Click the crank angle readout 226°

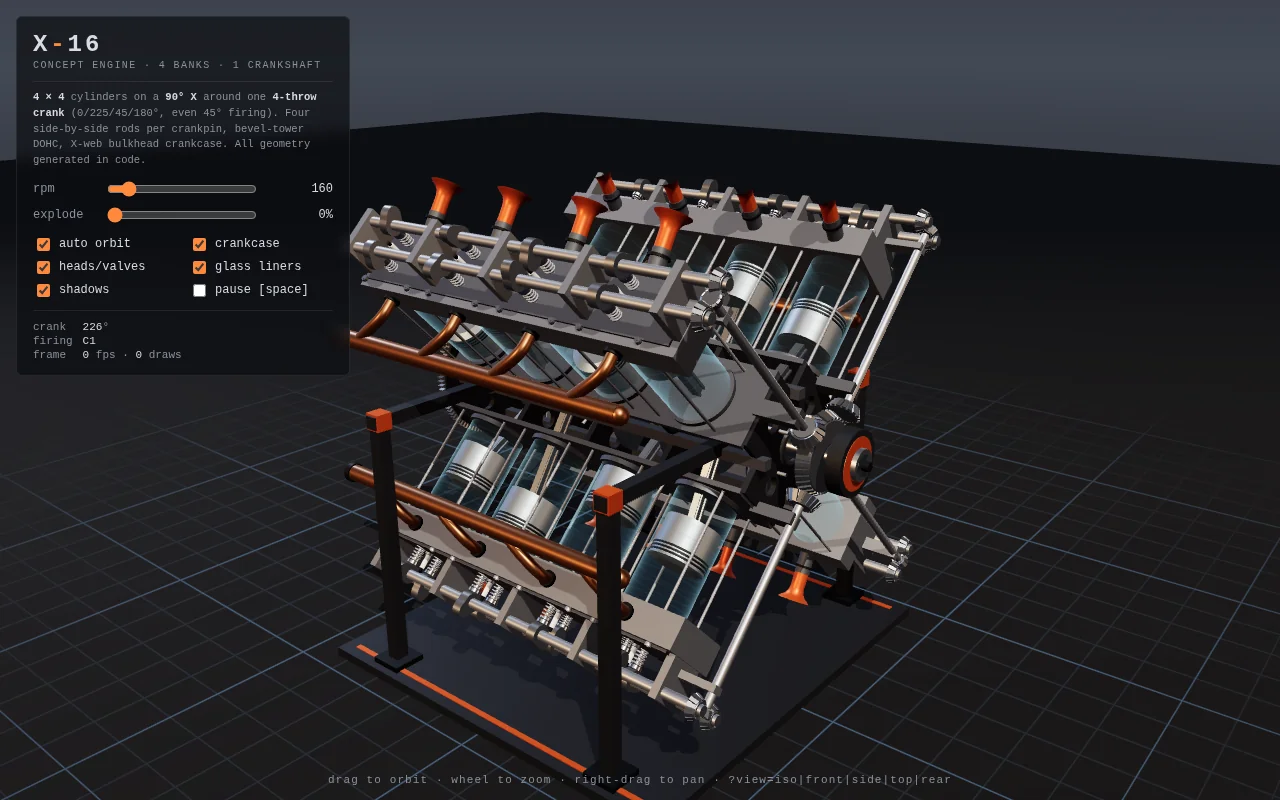pyautogui.click(x=96, y=327)
